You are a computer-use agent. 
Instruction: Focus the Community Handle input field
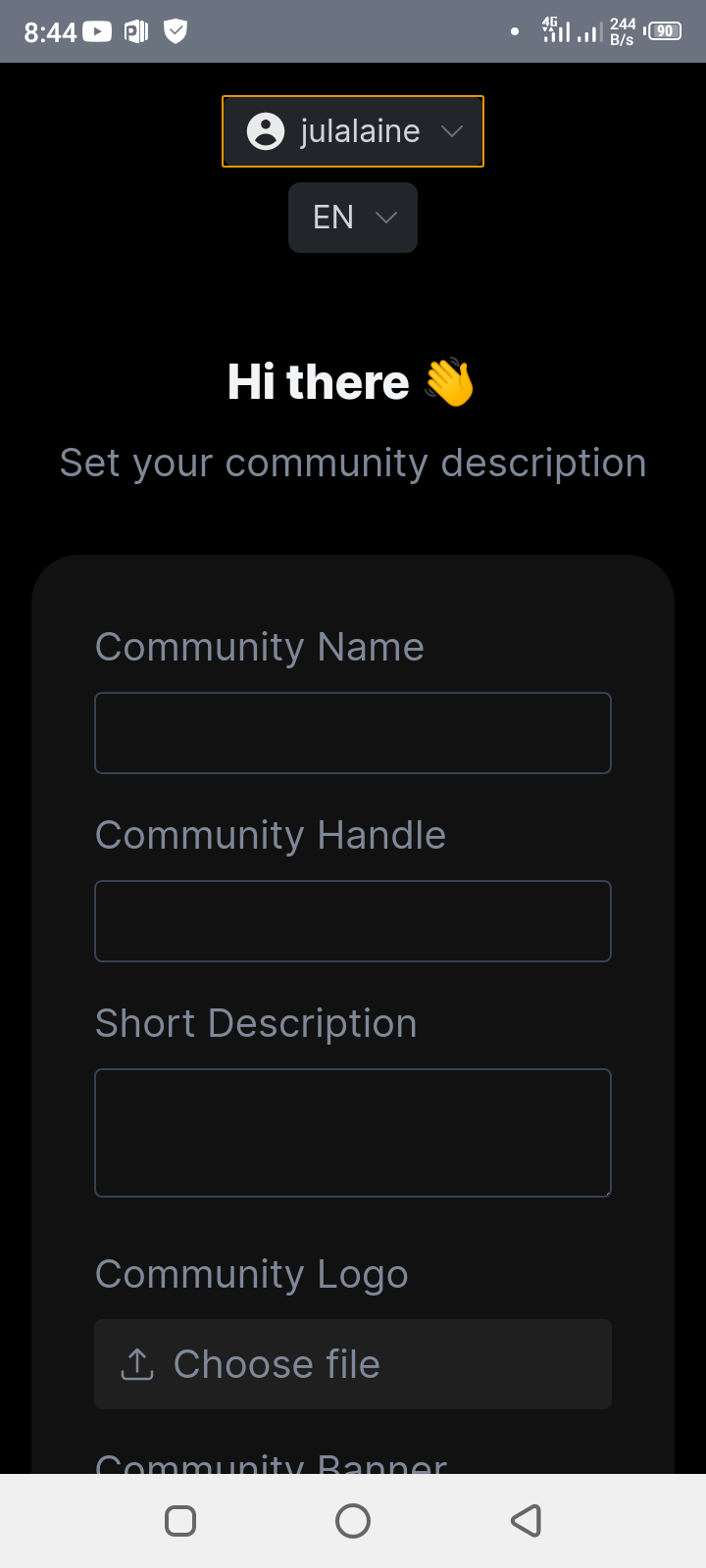353,921
